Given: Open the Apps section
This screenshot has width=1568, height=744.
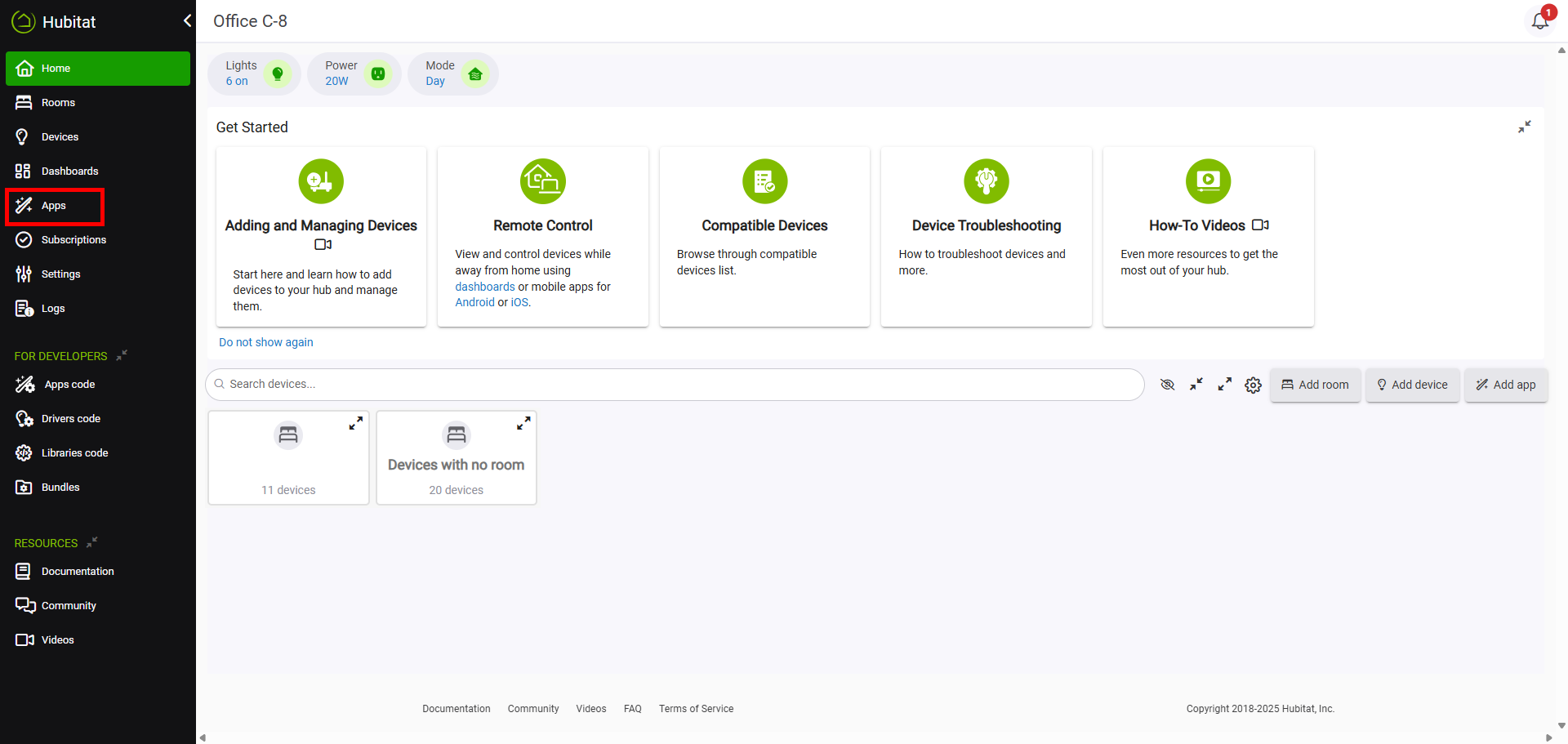Looking at the screenshot, I should pyautogui.click(x=55, y=206).
